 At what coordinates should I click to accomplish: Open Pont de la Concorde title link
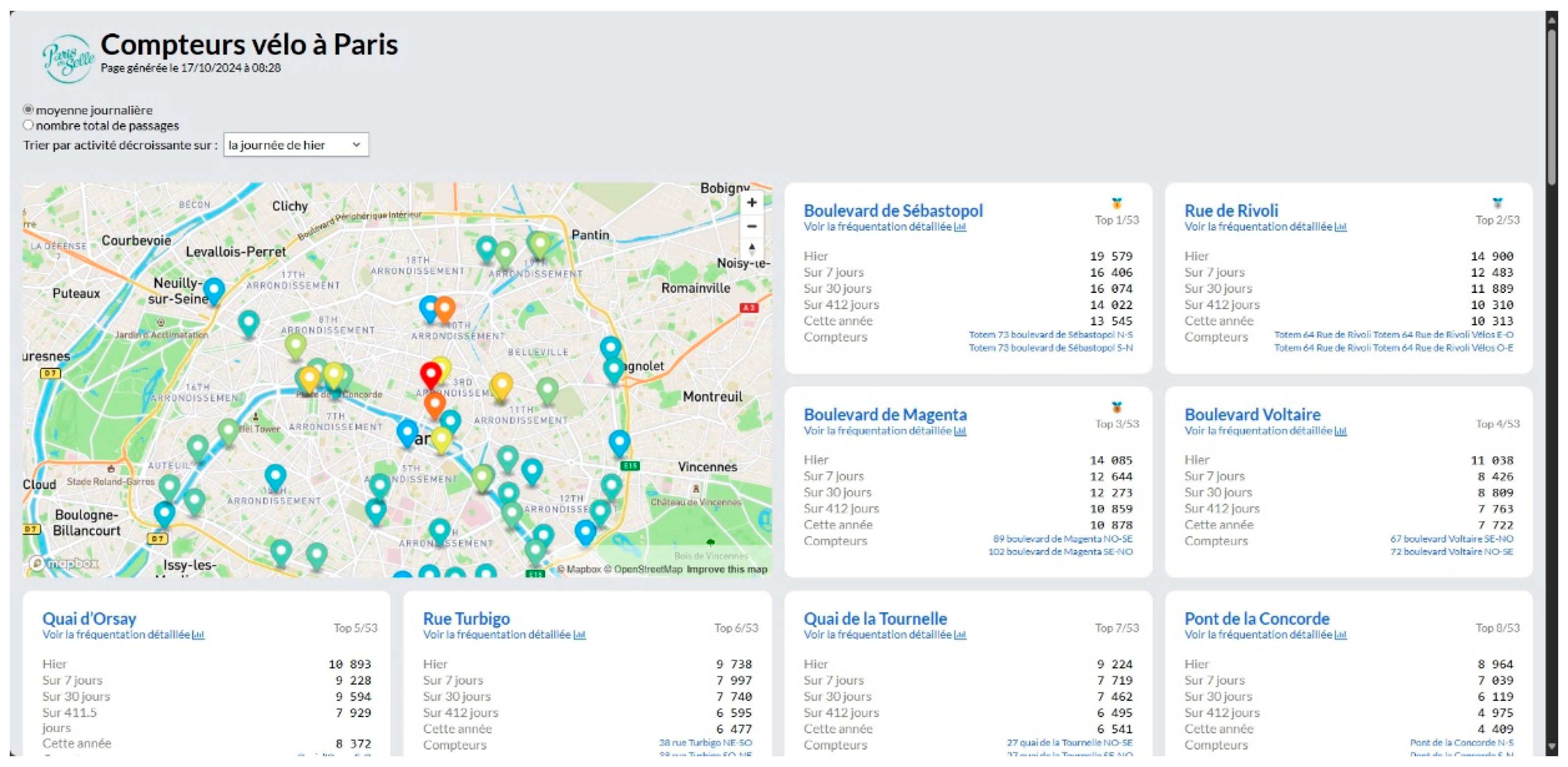tap(1256, 618)
